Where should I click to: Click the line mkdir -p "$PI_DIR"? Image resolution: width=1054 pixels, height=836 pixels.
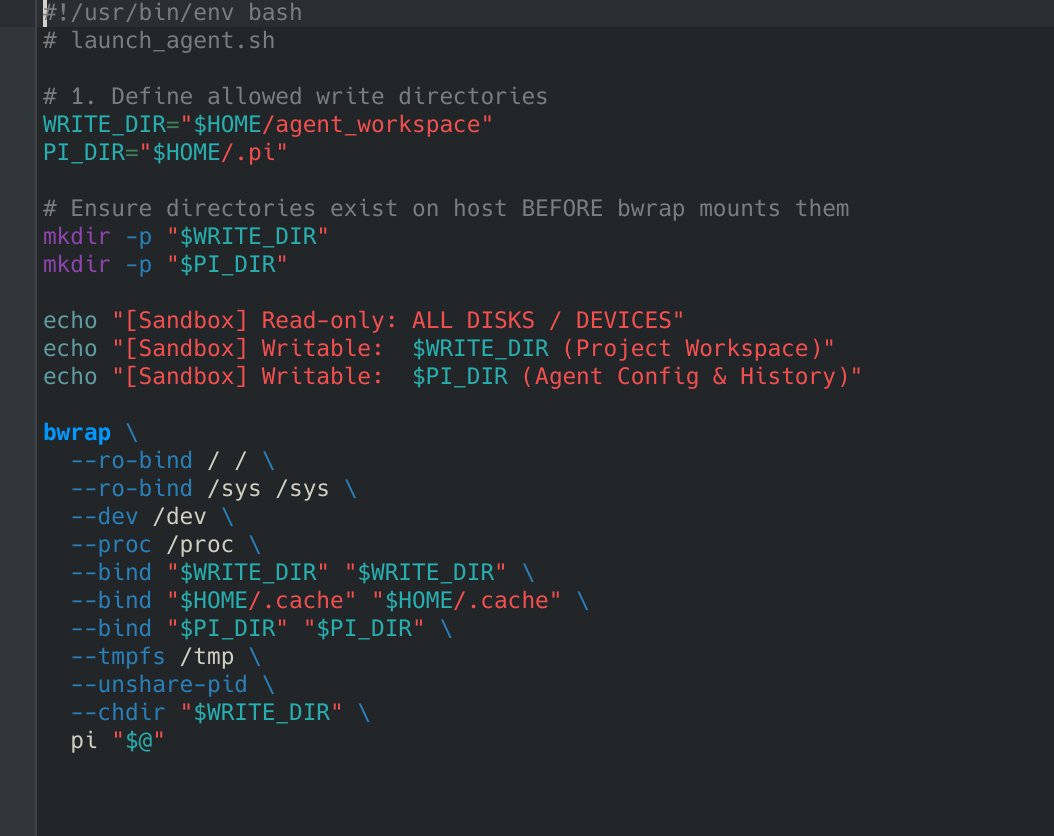pos(165,265)
